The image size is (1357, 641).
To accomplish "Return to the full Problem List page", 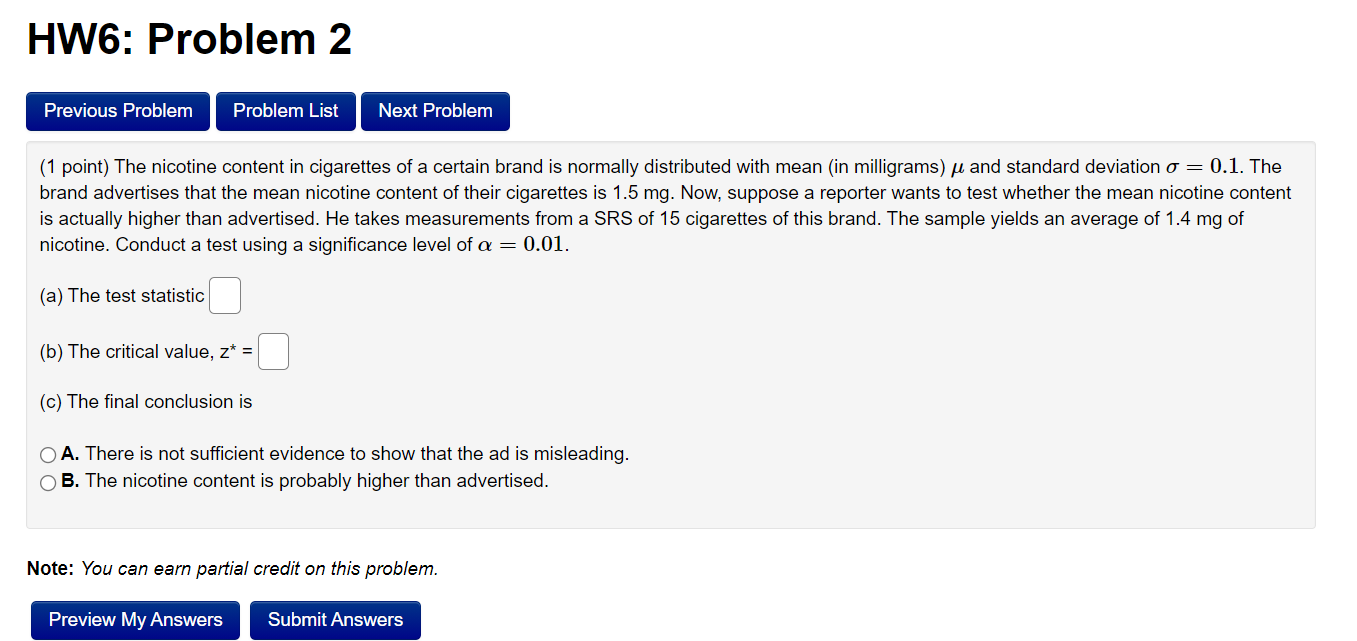I will (285, 111).
